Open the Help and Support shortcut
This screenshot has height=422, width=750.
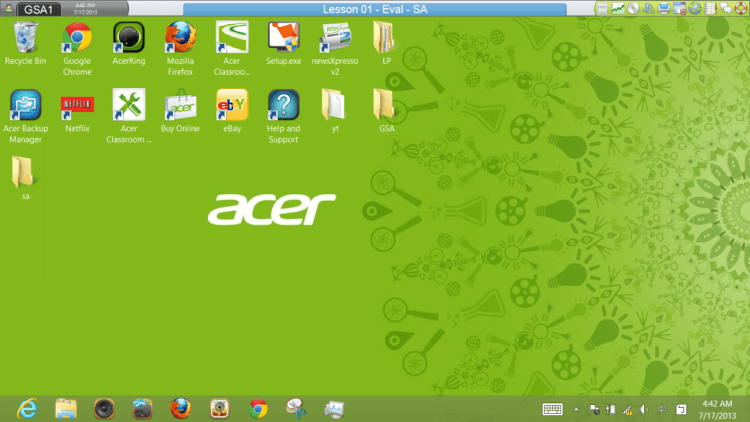coord(284,116)
